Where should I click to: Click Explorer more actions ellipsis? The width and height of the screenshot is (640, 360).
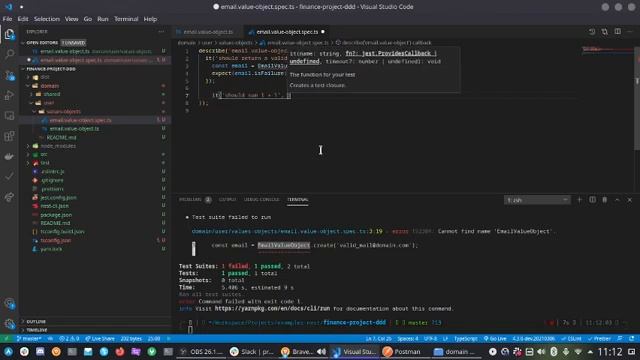point(162,31)
